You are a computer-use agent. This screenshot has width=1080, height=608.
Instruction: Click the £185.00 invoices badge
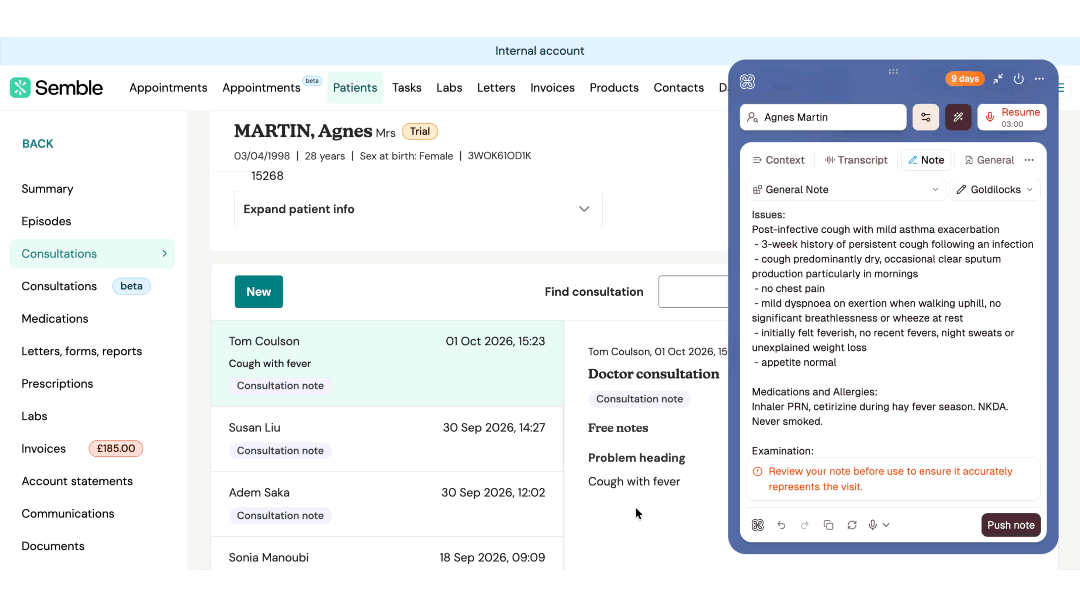pos(116,448)
